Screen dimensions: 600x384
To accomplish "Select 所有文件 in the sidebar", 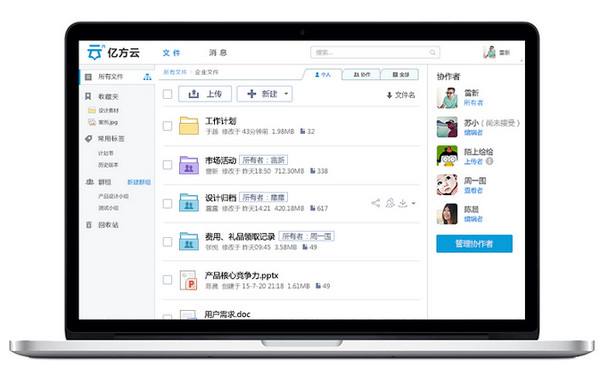I will pyautogui.click(x=111, y=77).
